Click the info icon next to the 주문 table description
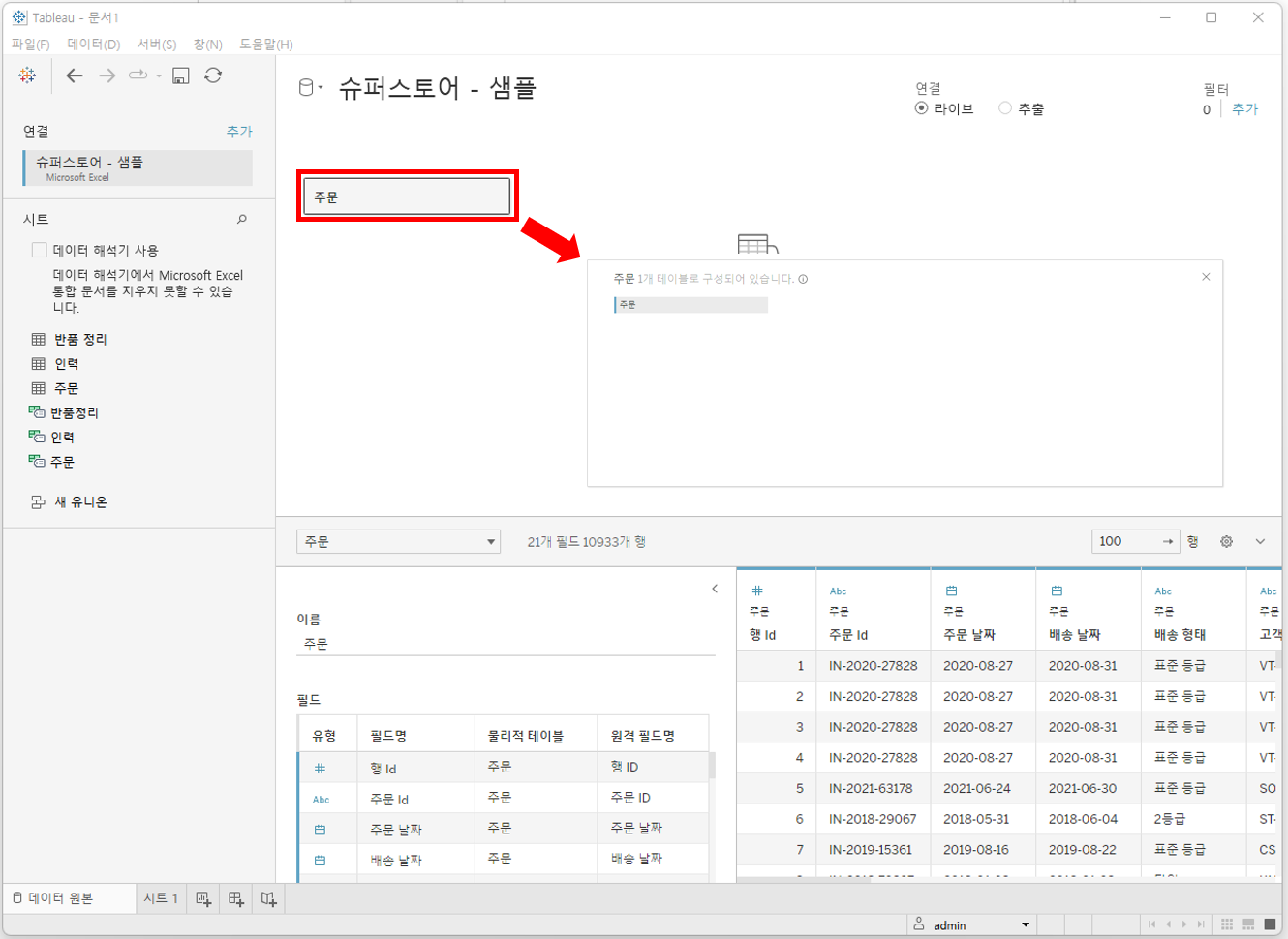This screenshot has height=939, width=1288. coord(803,279)
